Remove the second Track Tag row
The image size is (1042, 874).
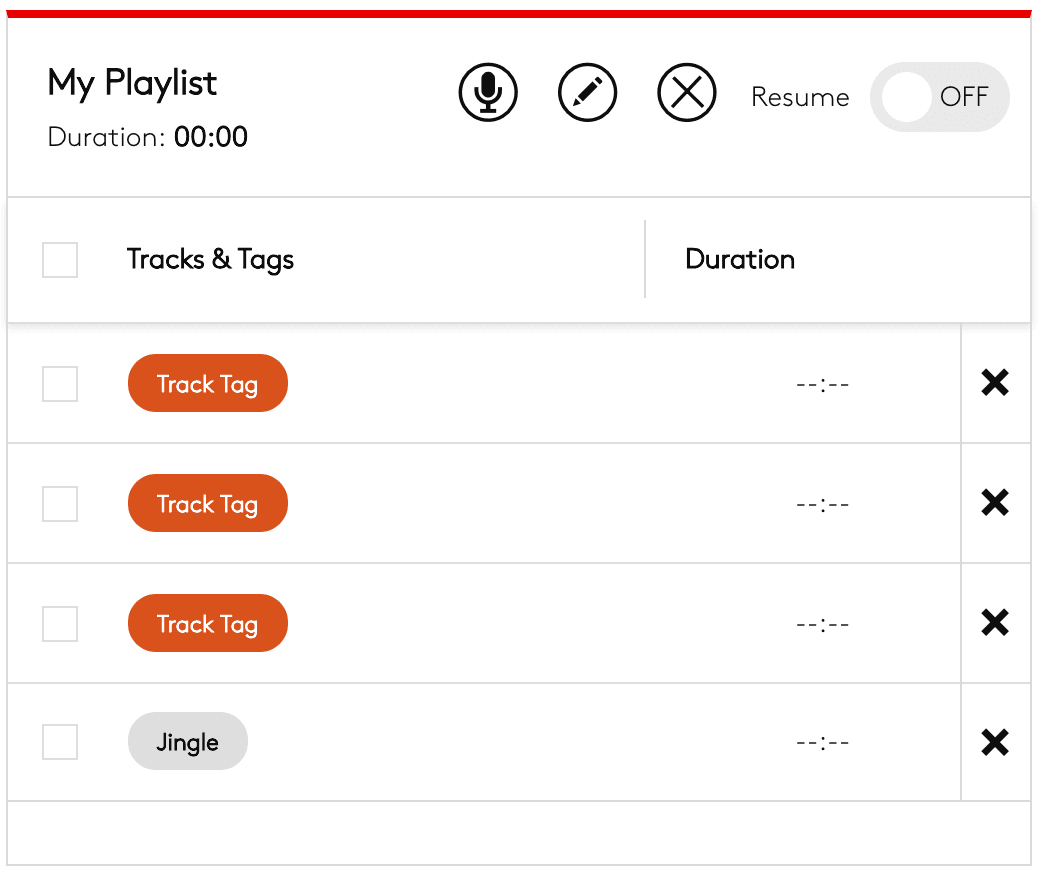click(x=995, y=503)
